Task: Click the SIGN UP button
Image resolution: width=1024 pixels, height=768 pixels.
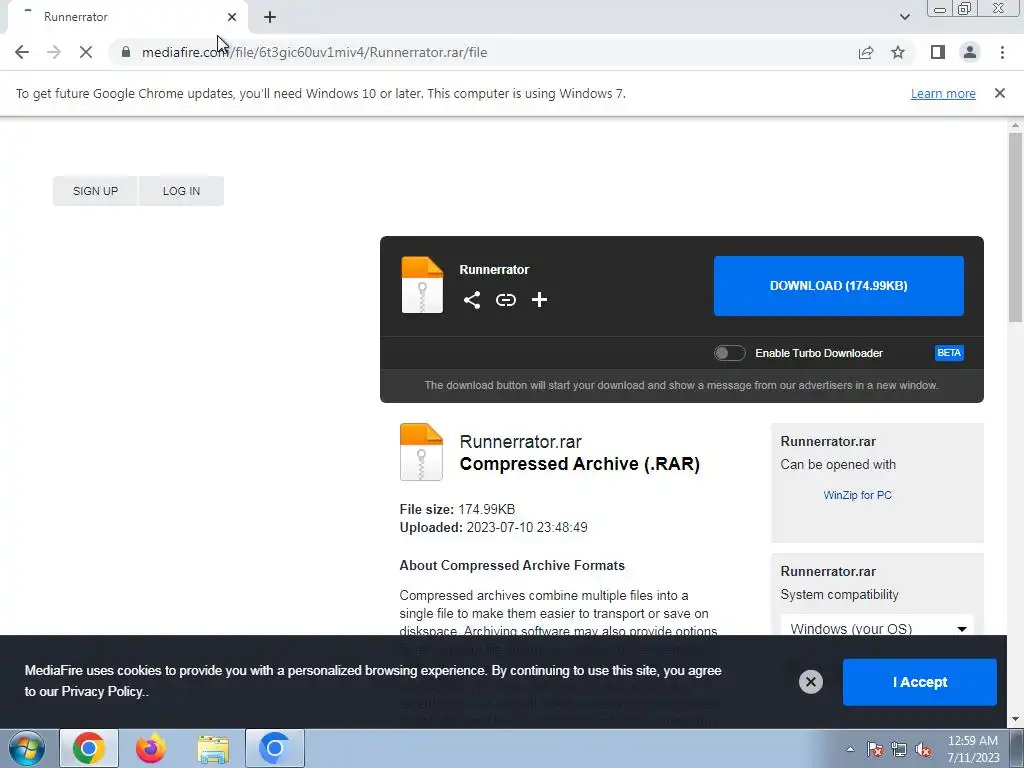Action: point(95,191)
